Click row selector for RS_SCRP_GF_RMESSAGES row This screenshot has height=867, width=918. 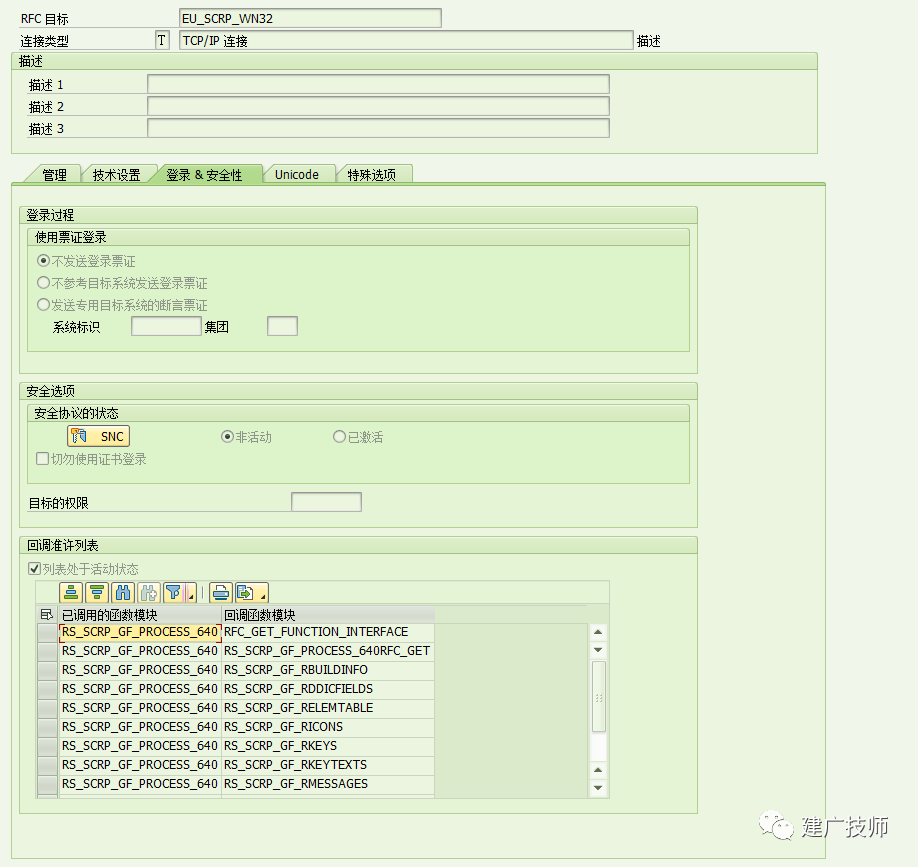(47, 784)
